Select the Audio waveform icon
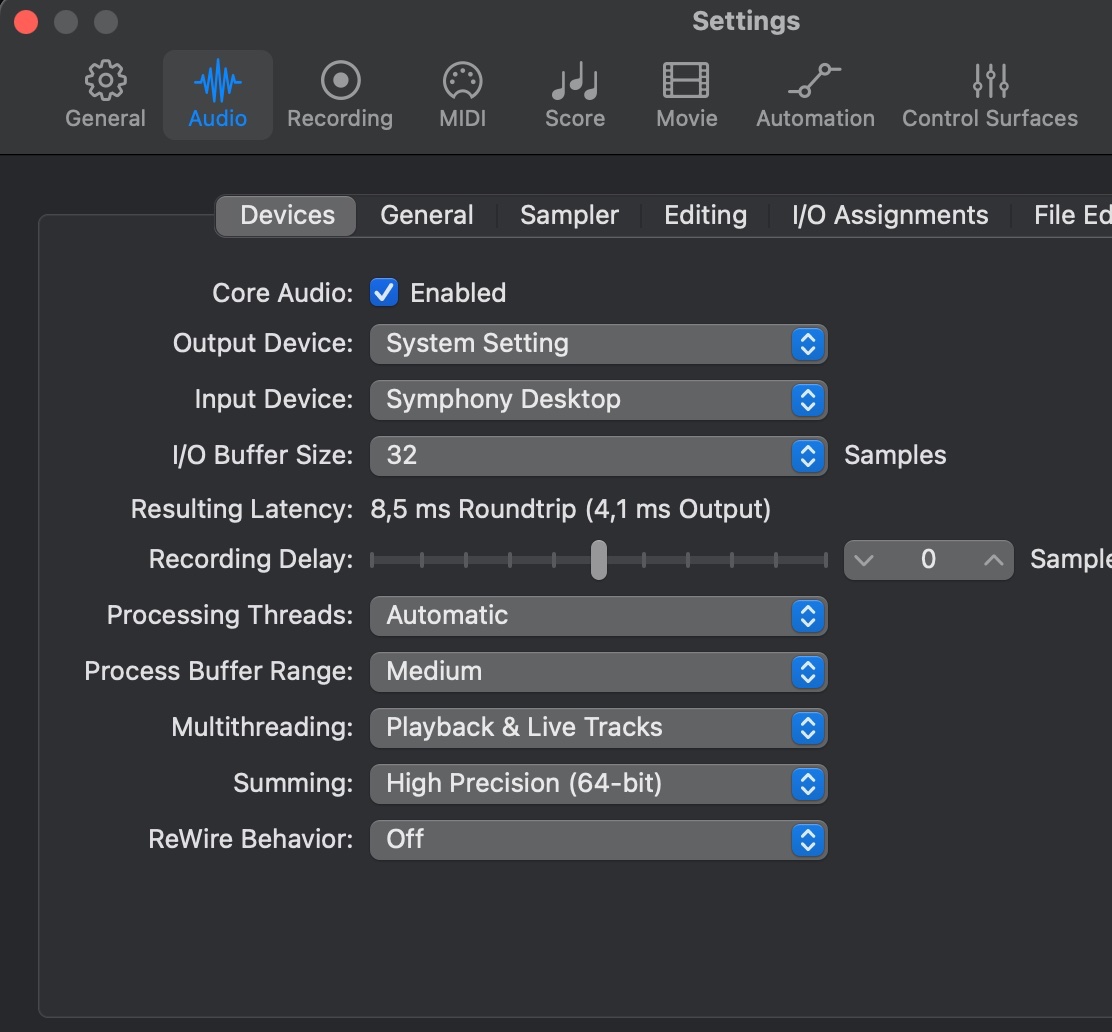 [217, 82]
